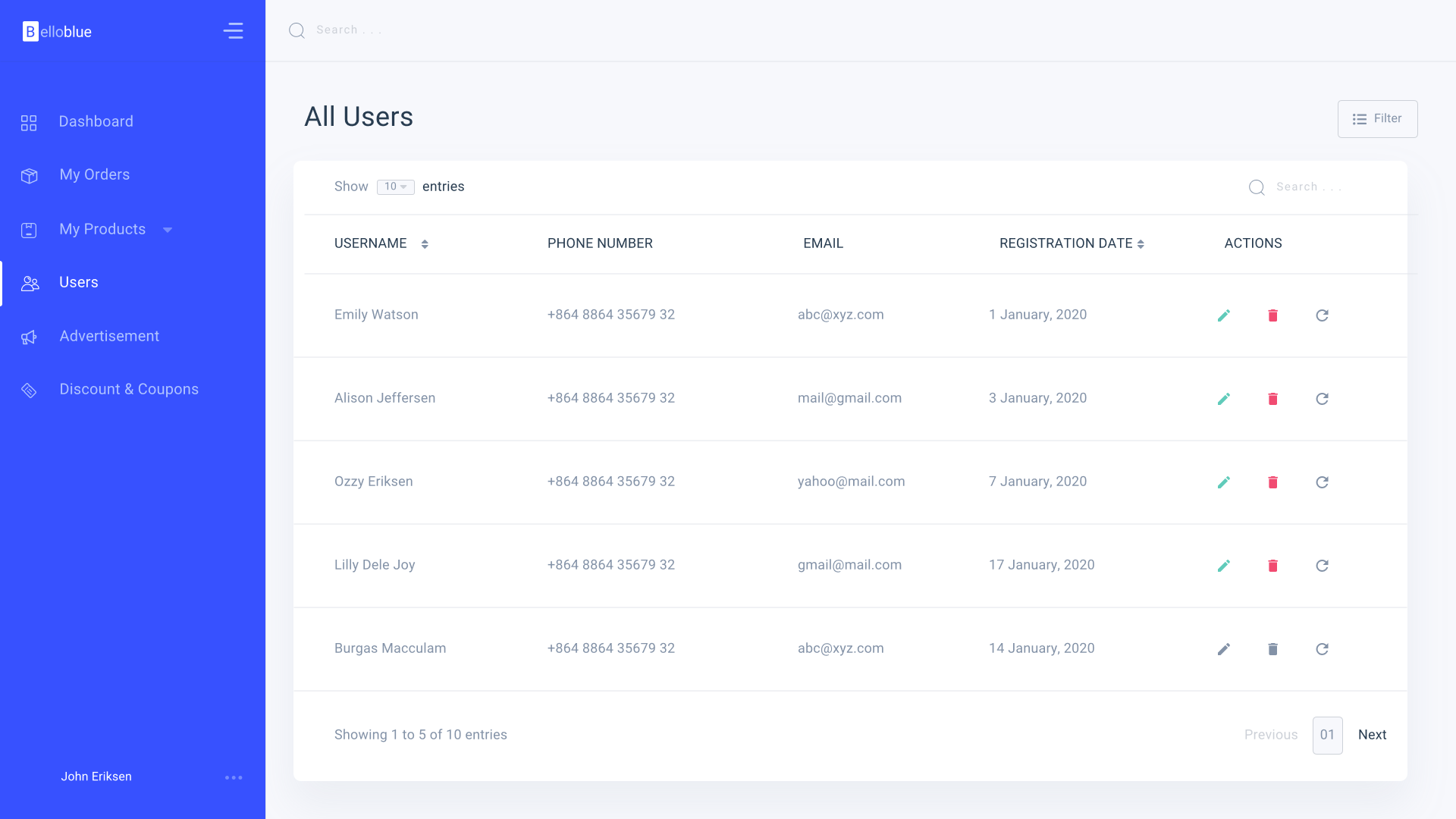Image resolution: width=1456 pixels, height=819 pixels.
Task: Click the My Products sidebar icon
Action: (x=29, y=231)
